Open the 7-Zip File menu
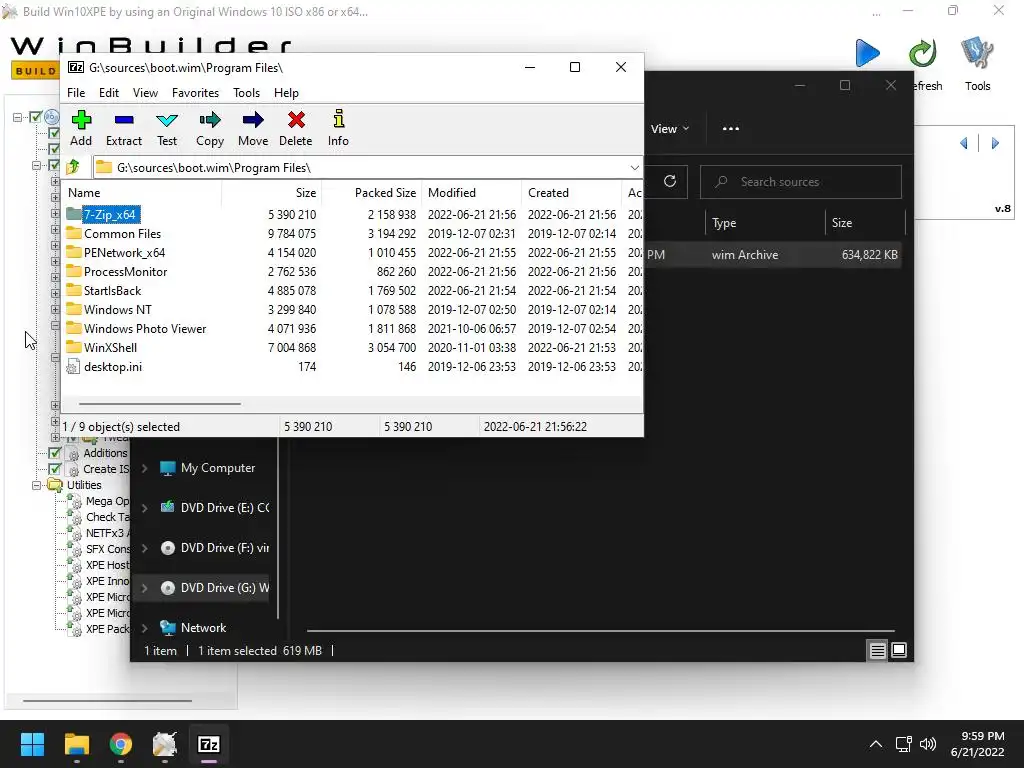Viewport: 1024px width, 768px height. point(76,93)
